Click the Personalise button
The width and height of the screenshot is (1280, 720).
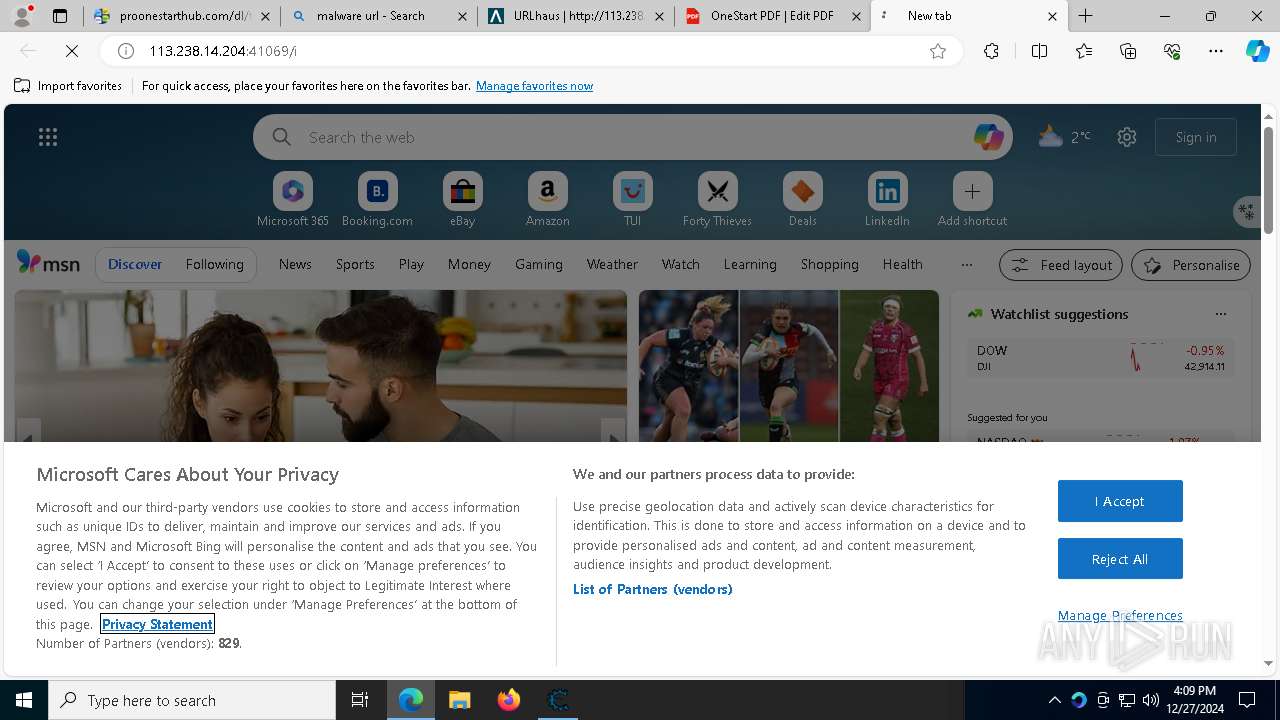click(x=1191, y=265)
